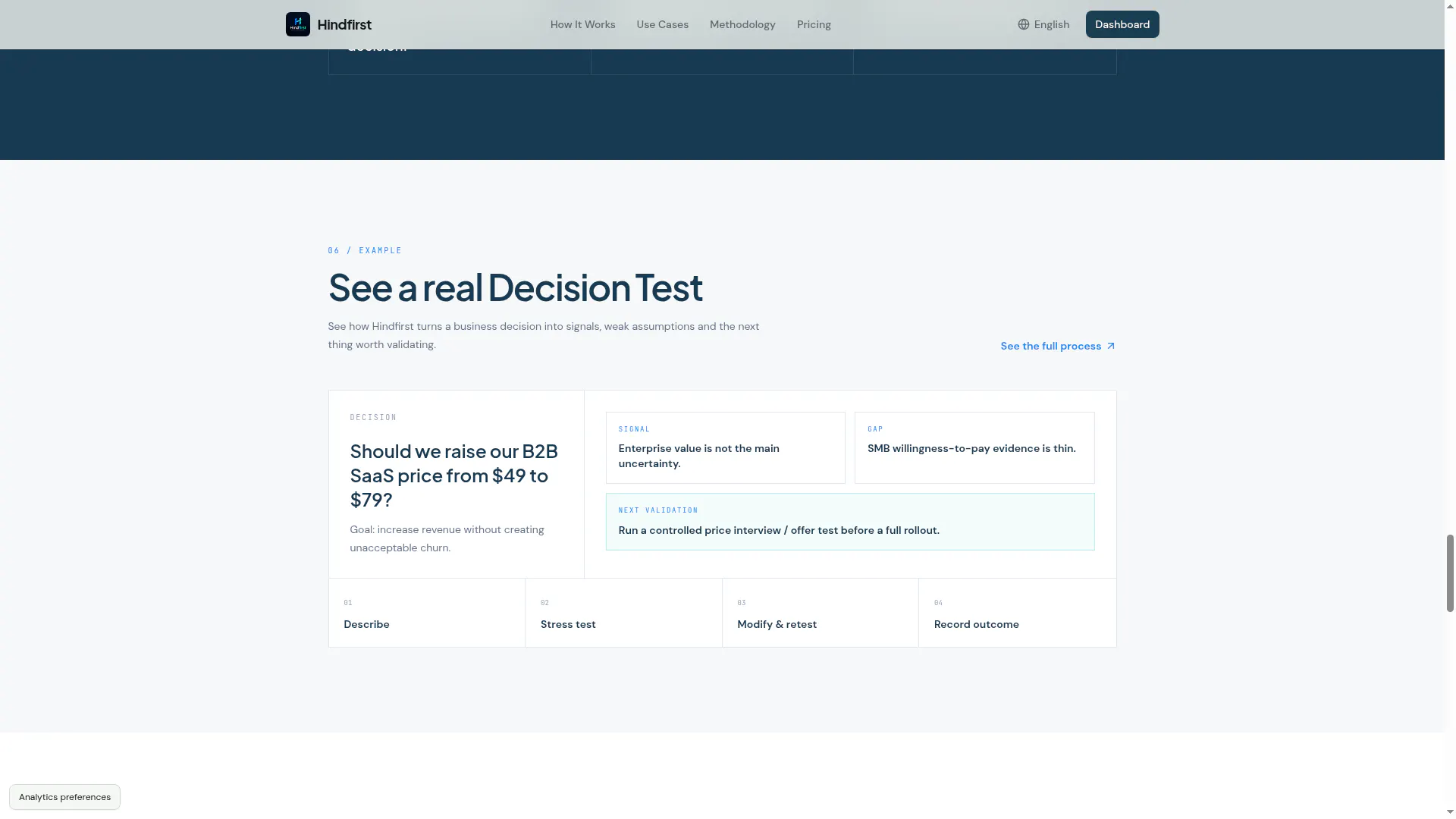The width and height of the screenshot is (1456, 819).
Task: Navigate to the Pricing page
Action: pyautogui.click(x=814, y=24)
